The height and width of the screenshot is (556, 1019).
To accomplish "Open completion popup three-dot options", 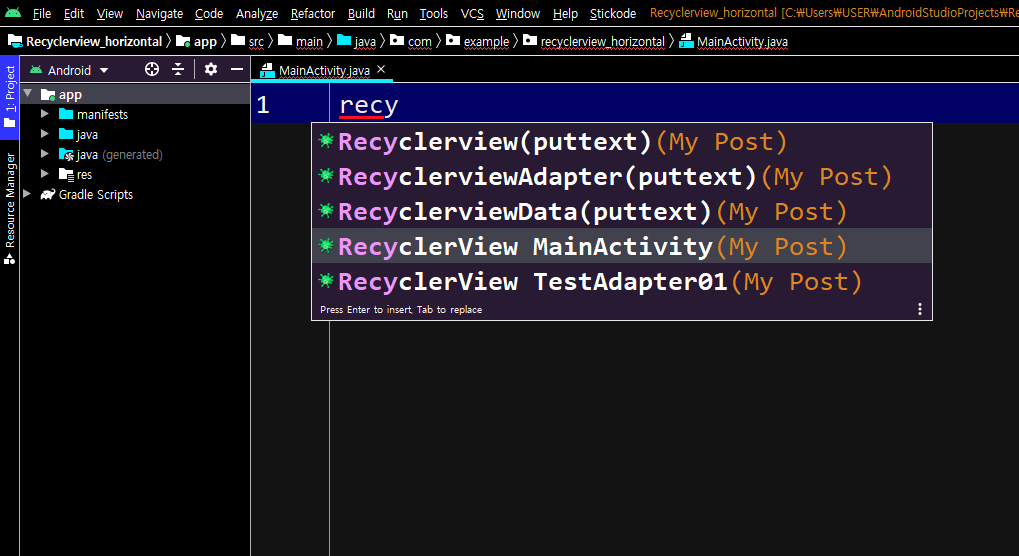I will (x=920, y=309).
